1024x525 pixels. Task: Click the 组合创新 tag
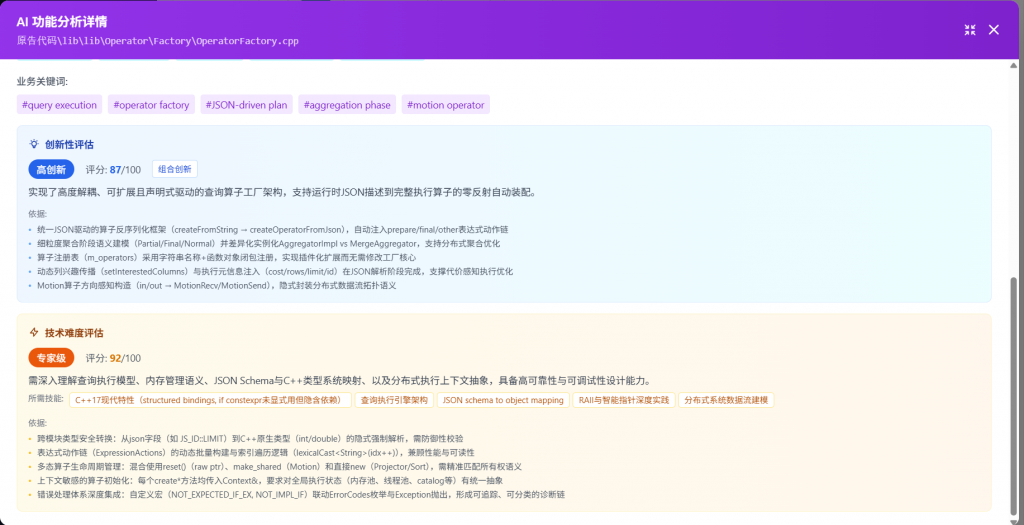[175, 170]
